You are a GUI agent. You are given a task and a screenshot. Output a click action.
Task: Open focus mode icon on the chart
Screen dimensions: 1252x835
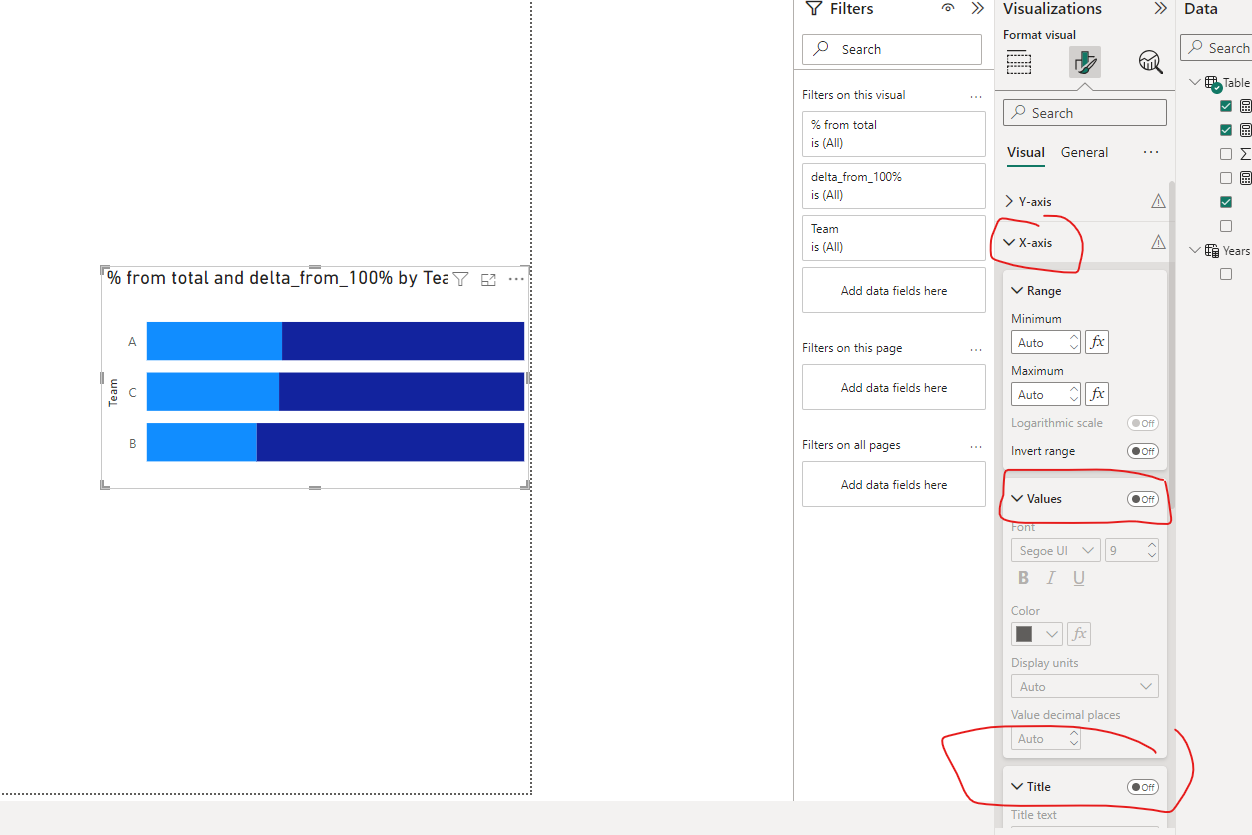(x=489, y=280)
